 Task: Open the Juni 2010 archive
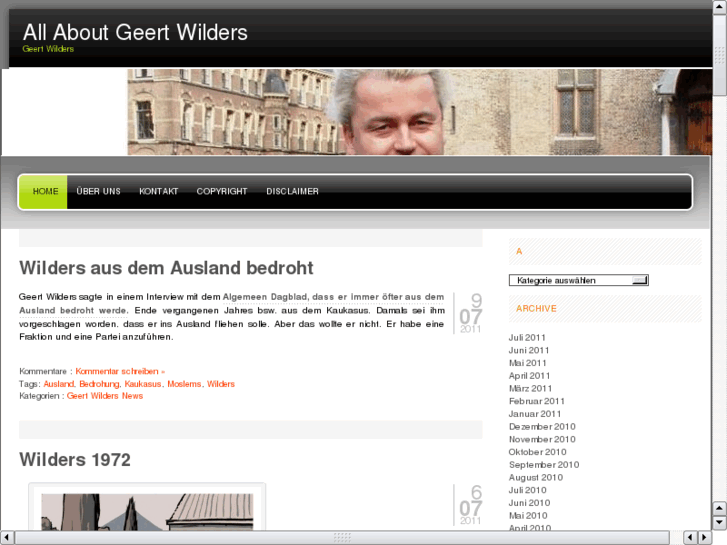529,503
